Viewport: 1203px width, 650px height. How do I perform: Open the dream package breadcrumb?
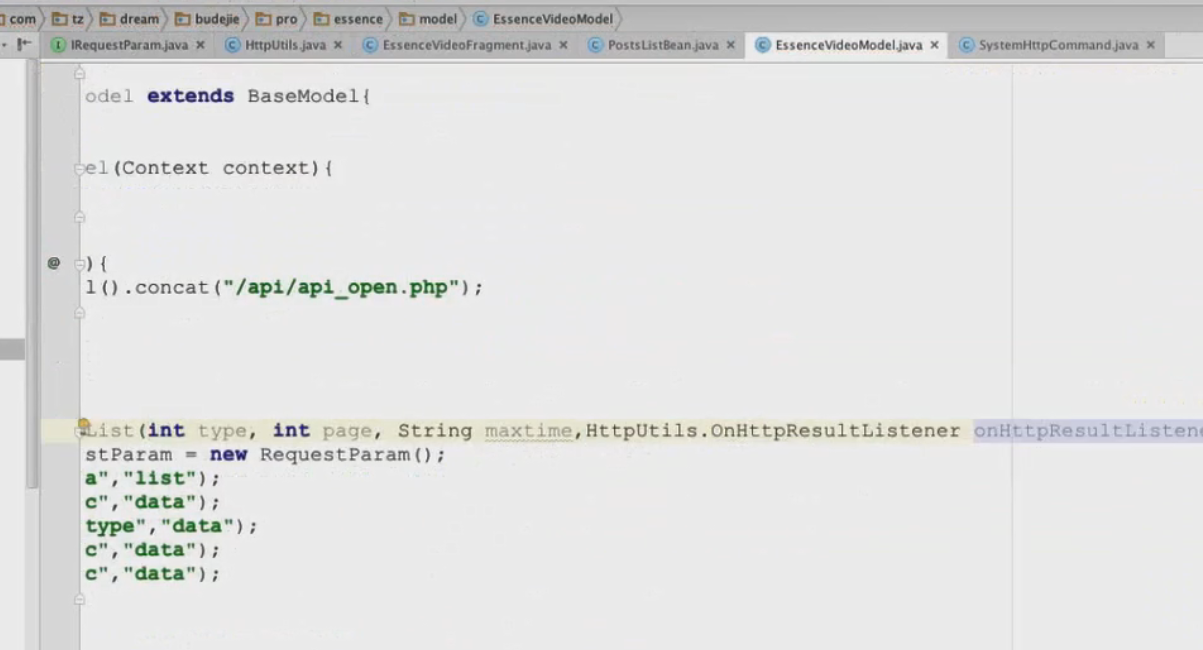tap(129, 18)
